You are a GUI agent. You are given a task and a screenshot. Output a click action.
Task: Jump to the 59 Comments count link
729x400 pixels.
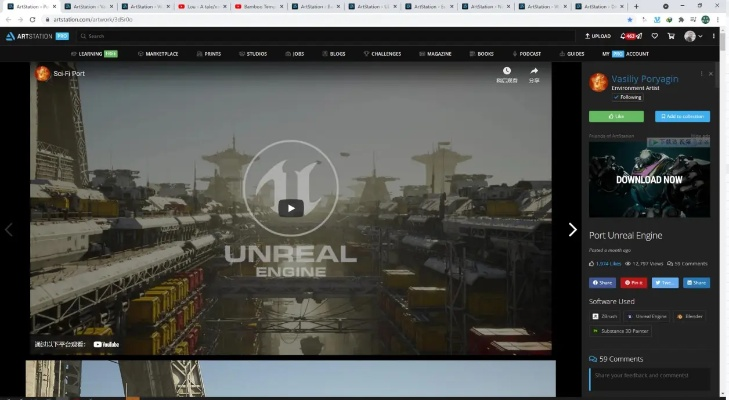click(x=687, y=263)
